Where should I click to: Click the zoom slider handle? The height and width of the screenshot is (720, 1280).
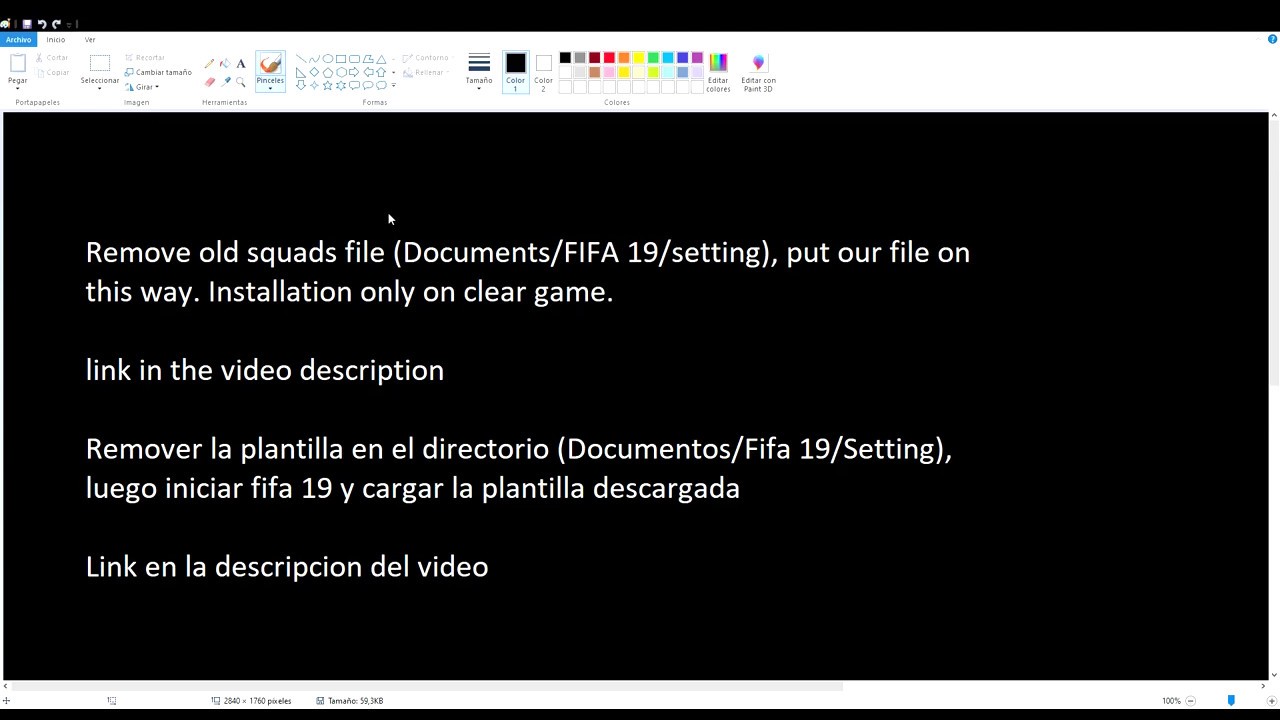click(x=1231, y=701)
